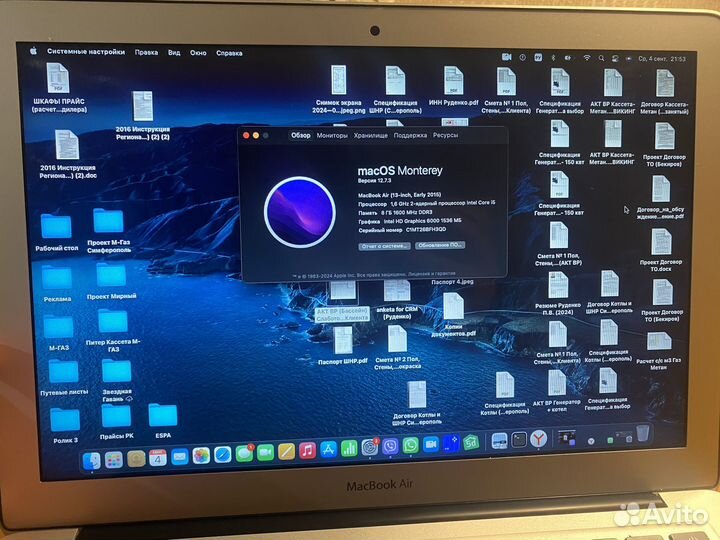Launch FaceTime from the Dock
This screenshot has height=540, width=720.
tap(265, 453)
